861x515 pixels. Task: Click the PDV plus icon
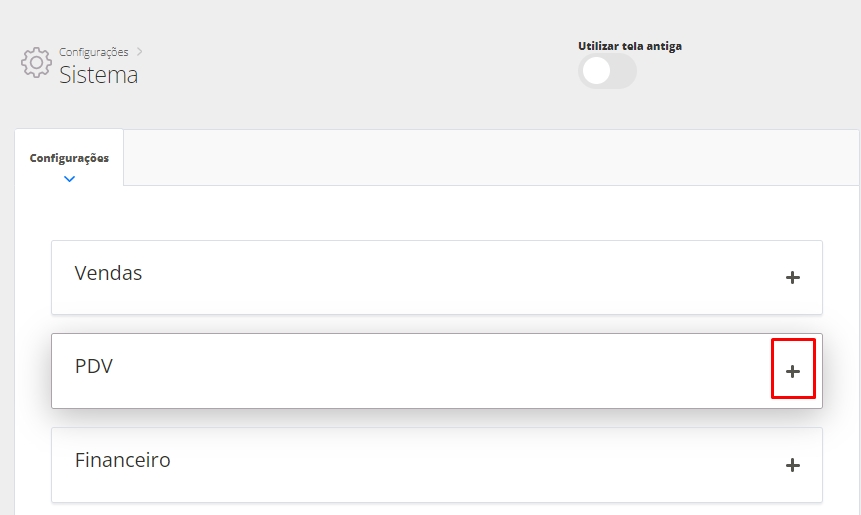tap(793, 371)
